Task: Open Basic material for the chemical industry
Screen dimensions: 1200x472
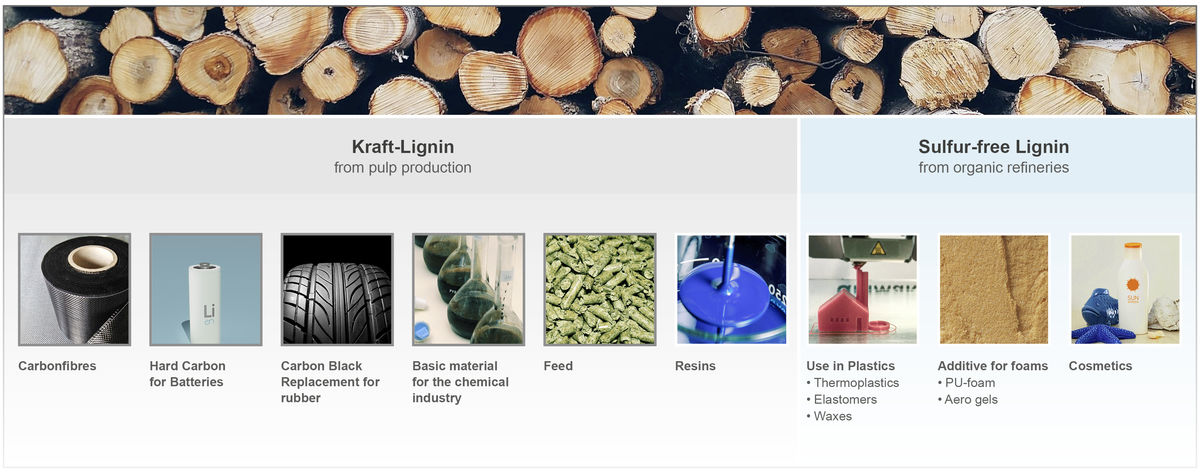Action: (460, 382)
